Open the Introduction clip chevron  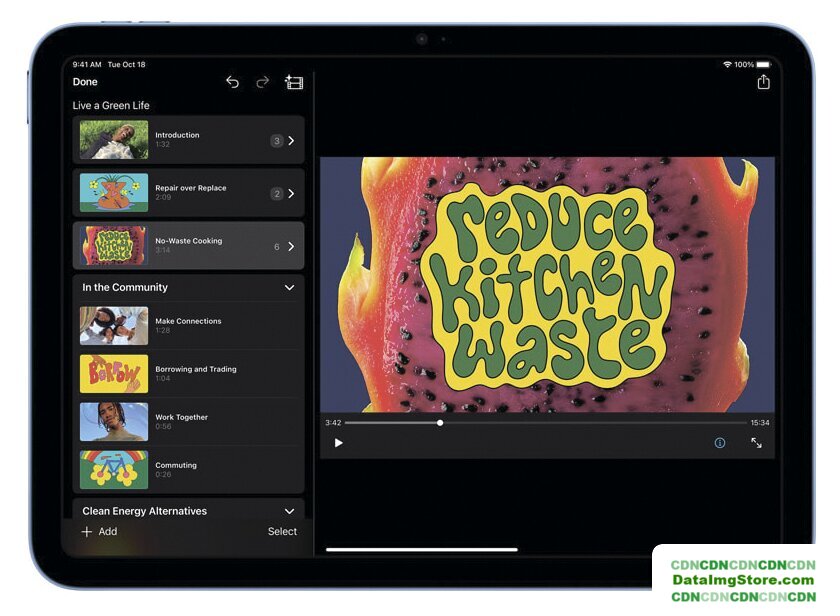pyautogui.click(x=291, y=141)
